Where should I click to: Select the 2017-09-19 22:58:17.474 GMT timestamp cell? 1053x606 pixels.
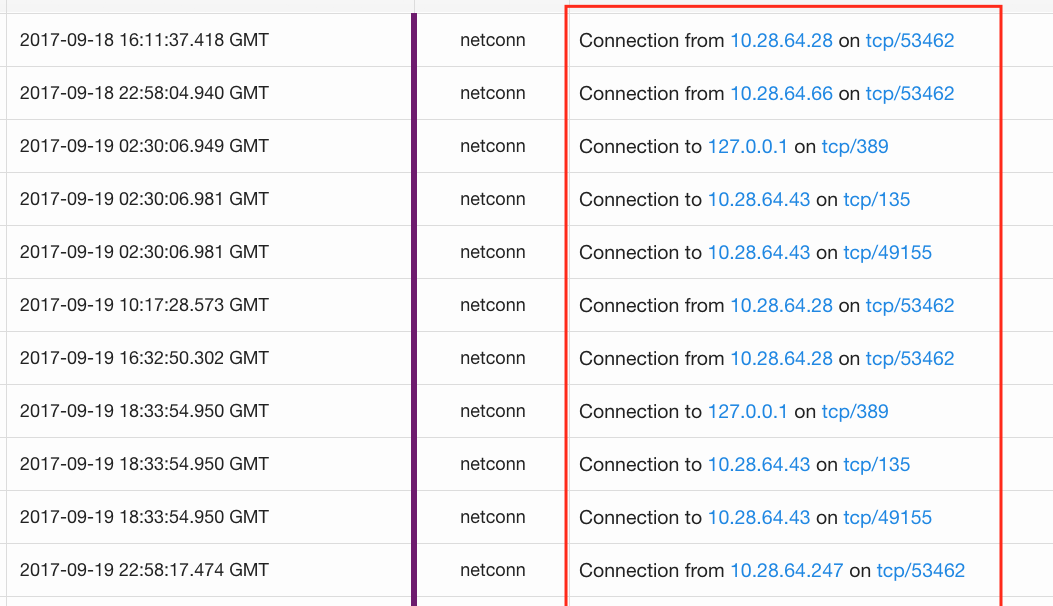(144, 571)
